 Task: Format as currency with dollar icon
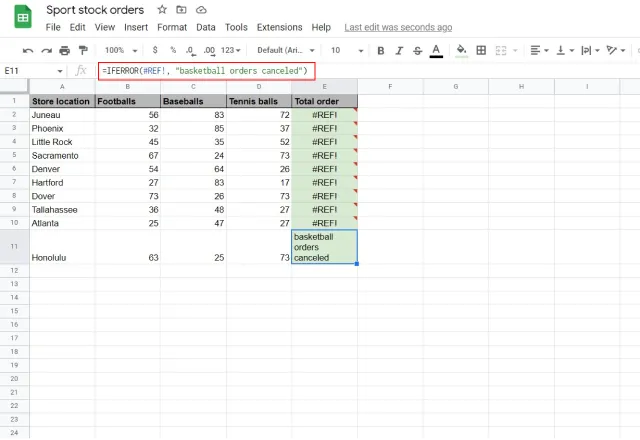[155, 50]
